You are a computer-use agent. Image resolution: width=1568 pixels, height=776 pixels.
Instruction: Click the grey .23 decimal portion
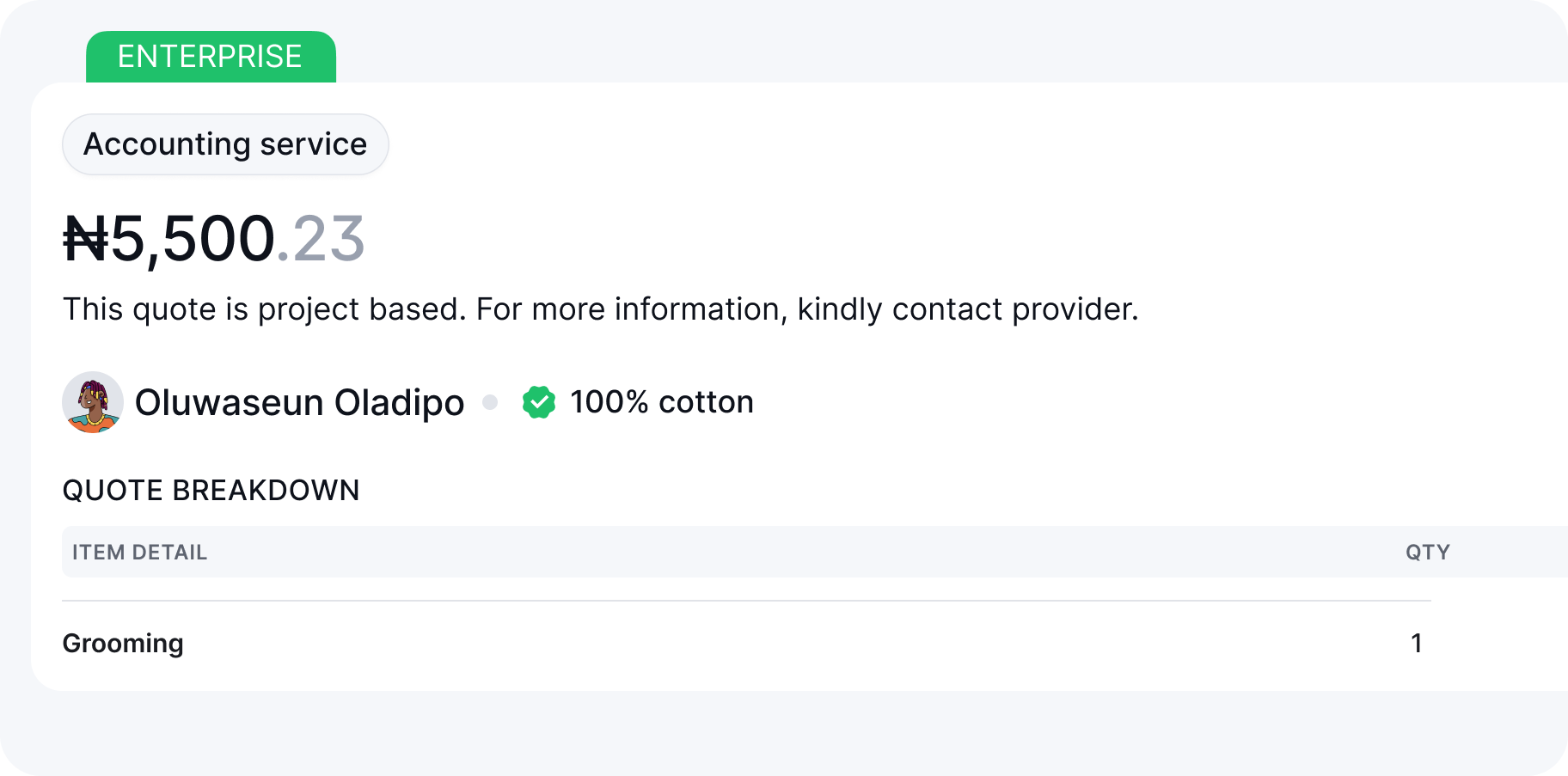(x=322, y=239)
